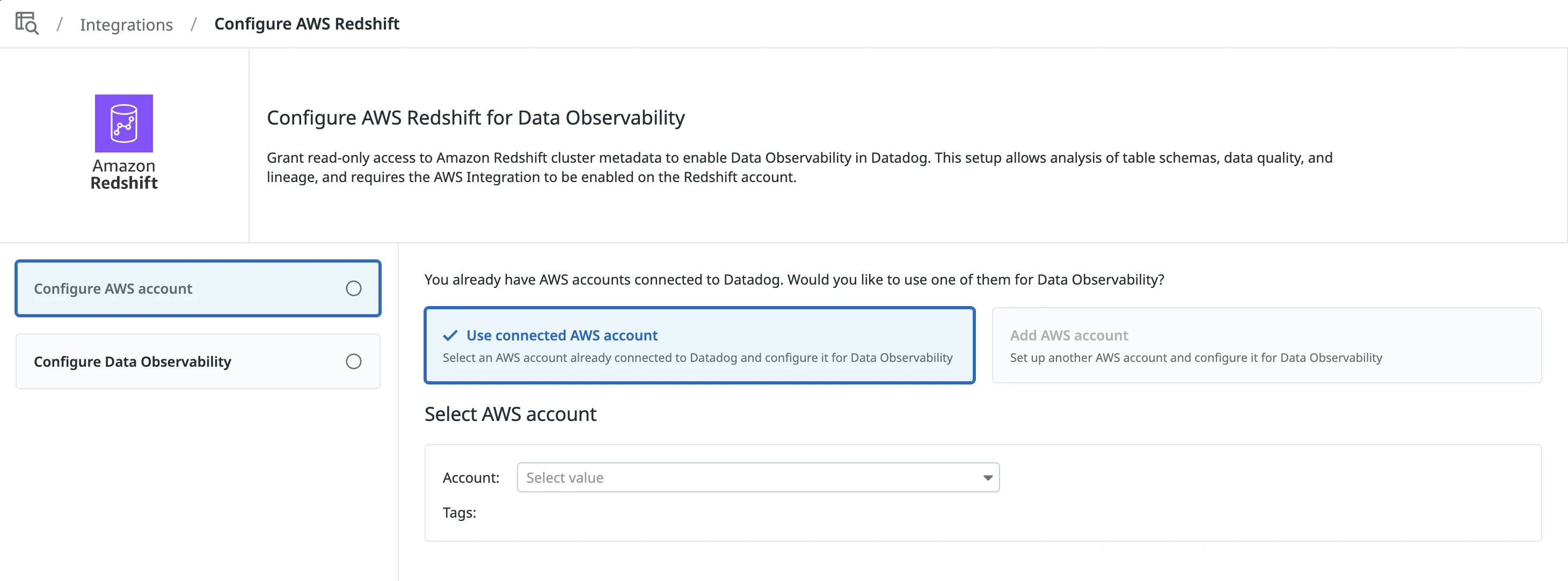
Task: Switch to the Configure AWS account step
Action: pos(113,289)
